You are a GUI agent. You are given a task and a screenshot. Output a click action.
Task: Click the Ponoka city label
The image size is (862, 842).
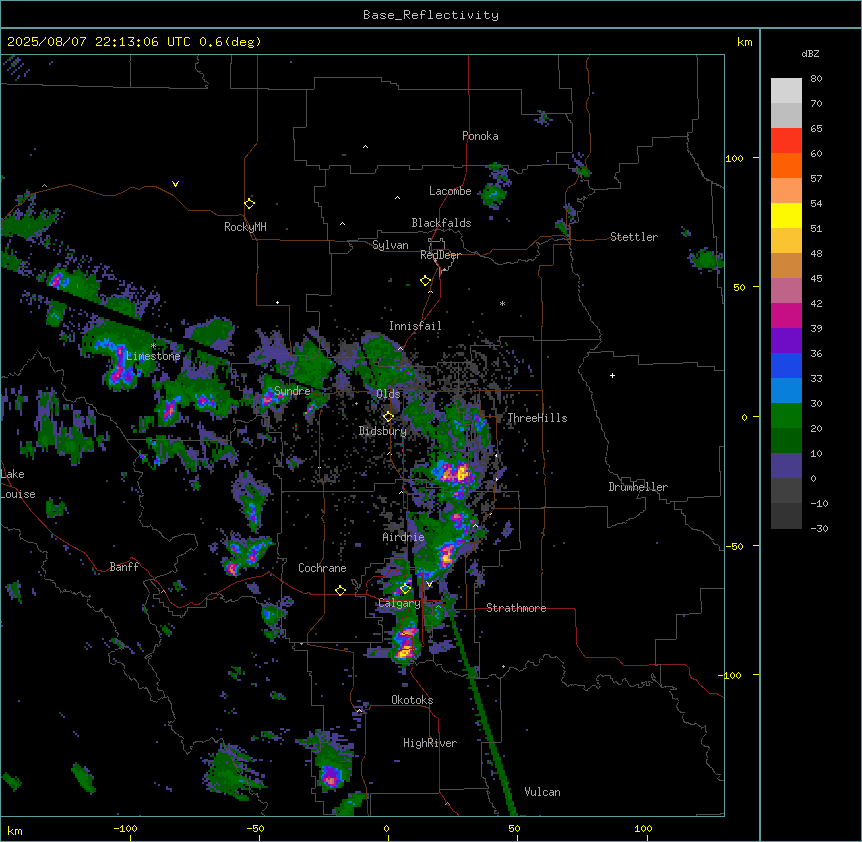click(x=480, y=136)
